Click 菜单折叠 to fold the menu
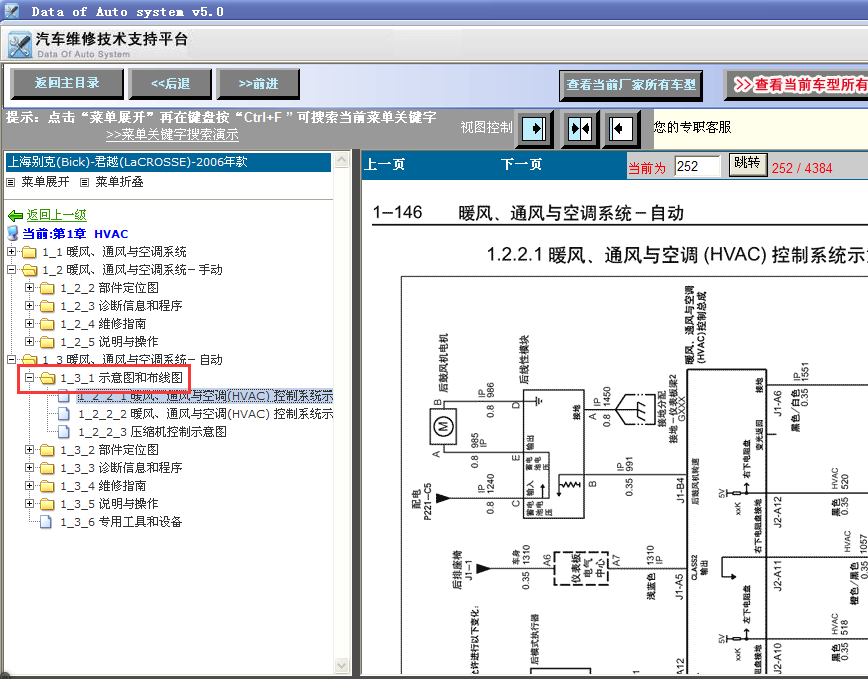This screenshot has width=868, height=679. (x=119, y=182)
